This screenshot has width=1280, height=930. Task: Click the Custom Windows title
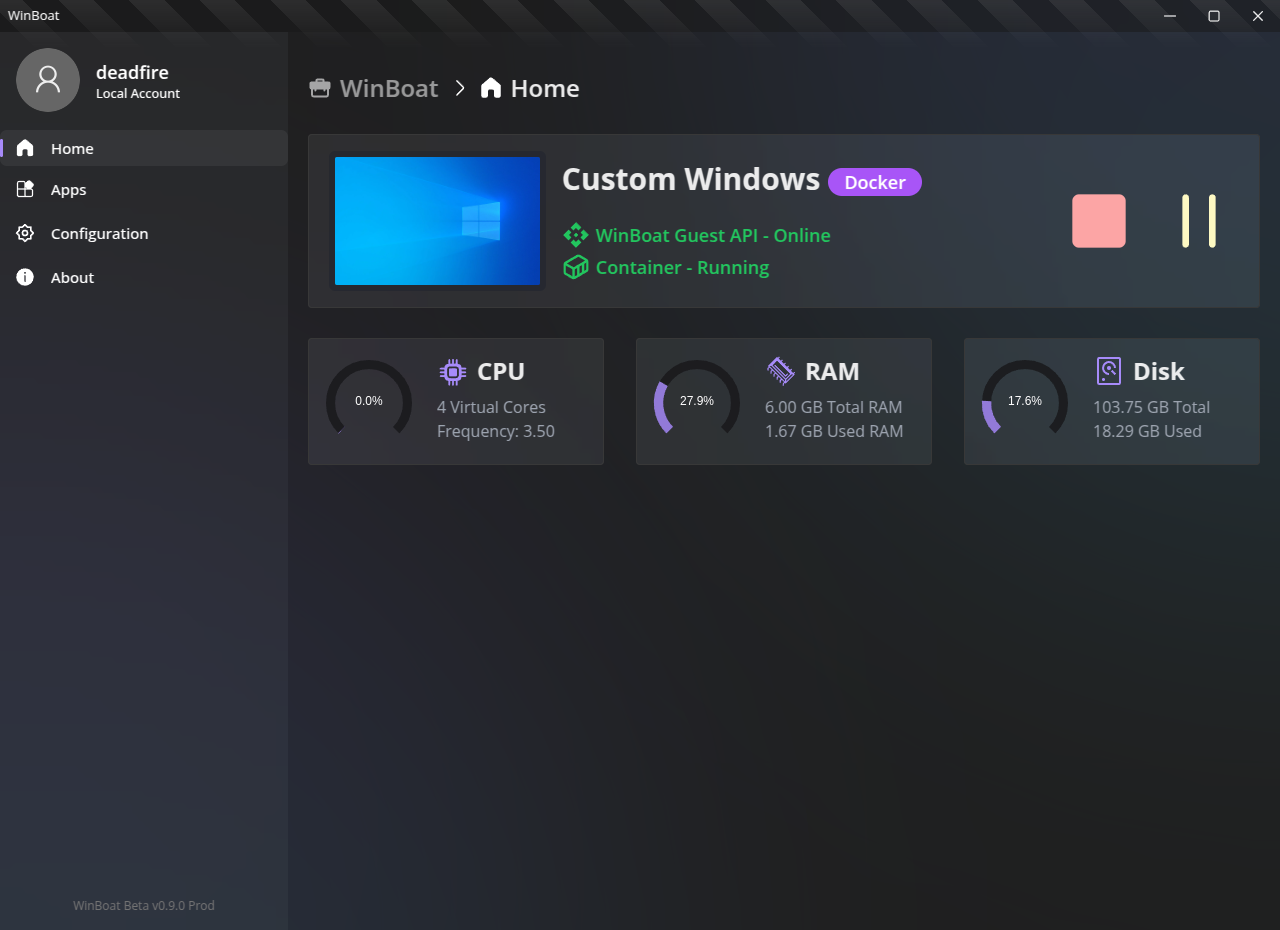point(691,179)
